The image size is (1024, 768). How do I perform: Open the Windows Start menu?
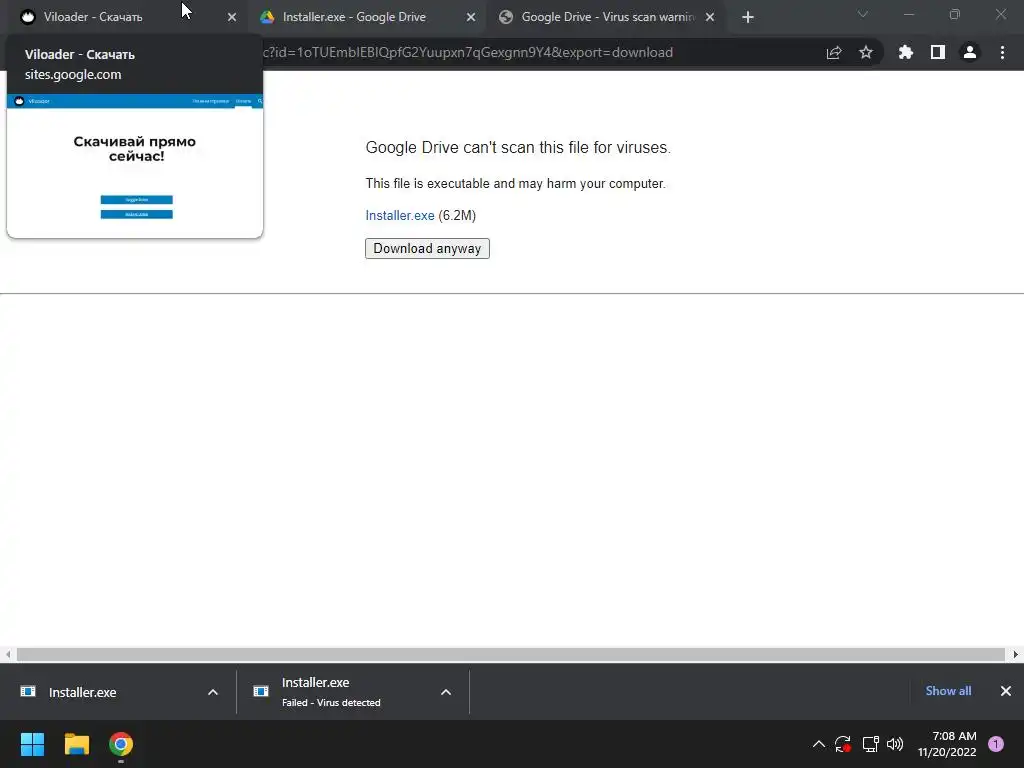pyautogui.click(x=32, y=744)
